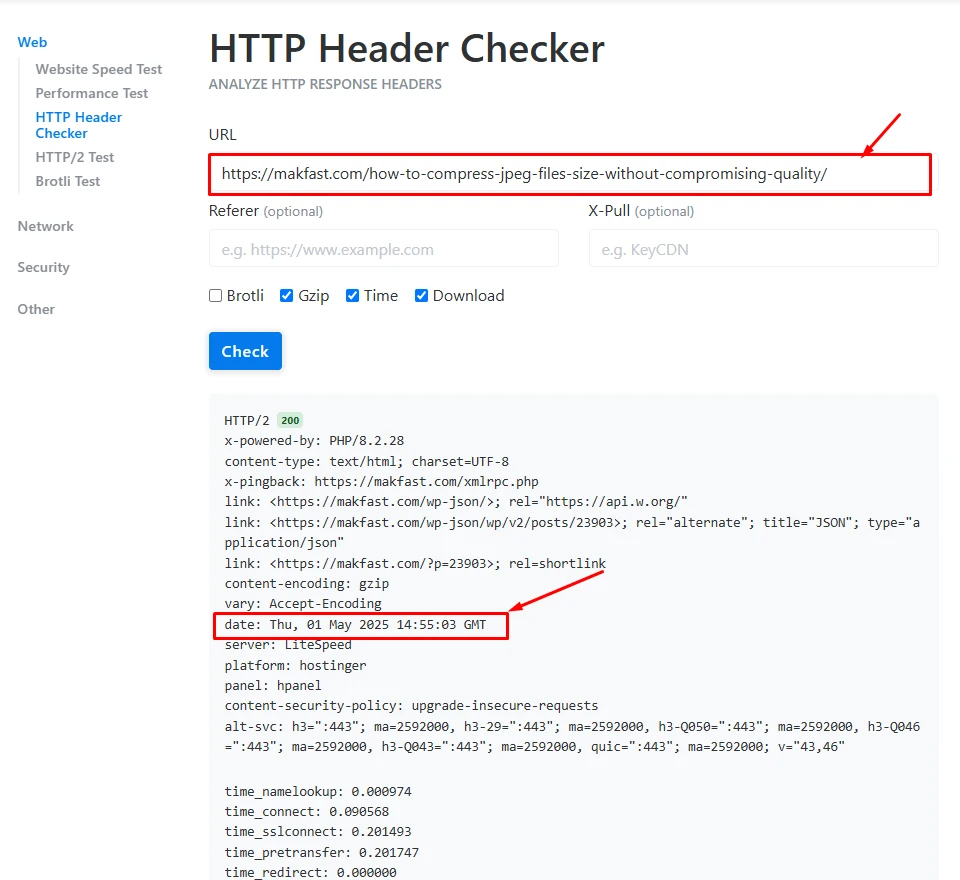Screen dimensions: 960x880
Task: Select HTTP Header Checker in sidebar
Action: [x=78, y=125]
